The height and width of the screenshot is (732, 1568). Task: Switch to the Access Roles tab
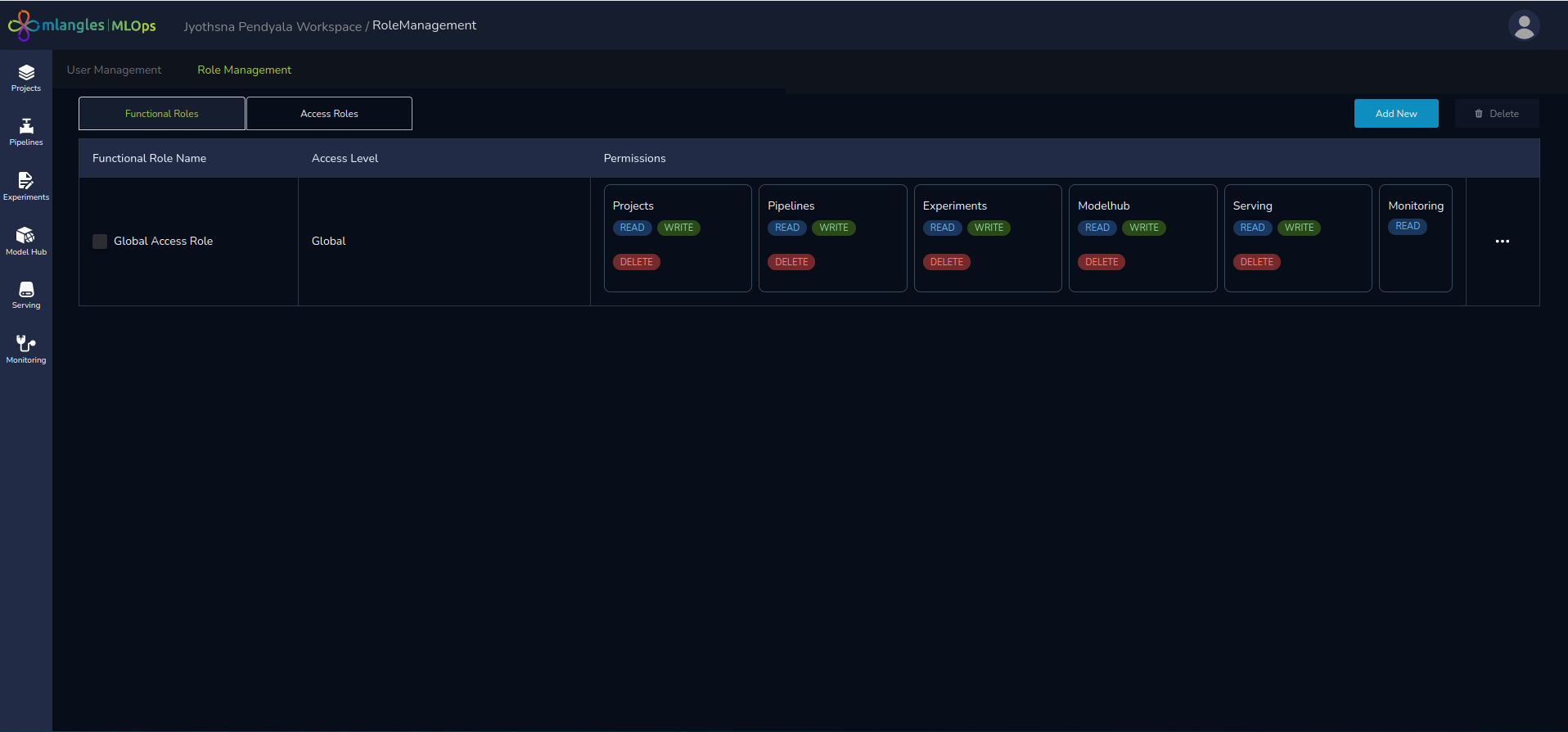[x=329, y=114]
